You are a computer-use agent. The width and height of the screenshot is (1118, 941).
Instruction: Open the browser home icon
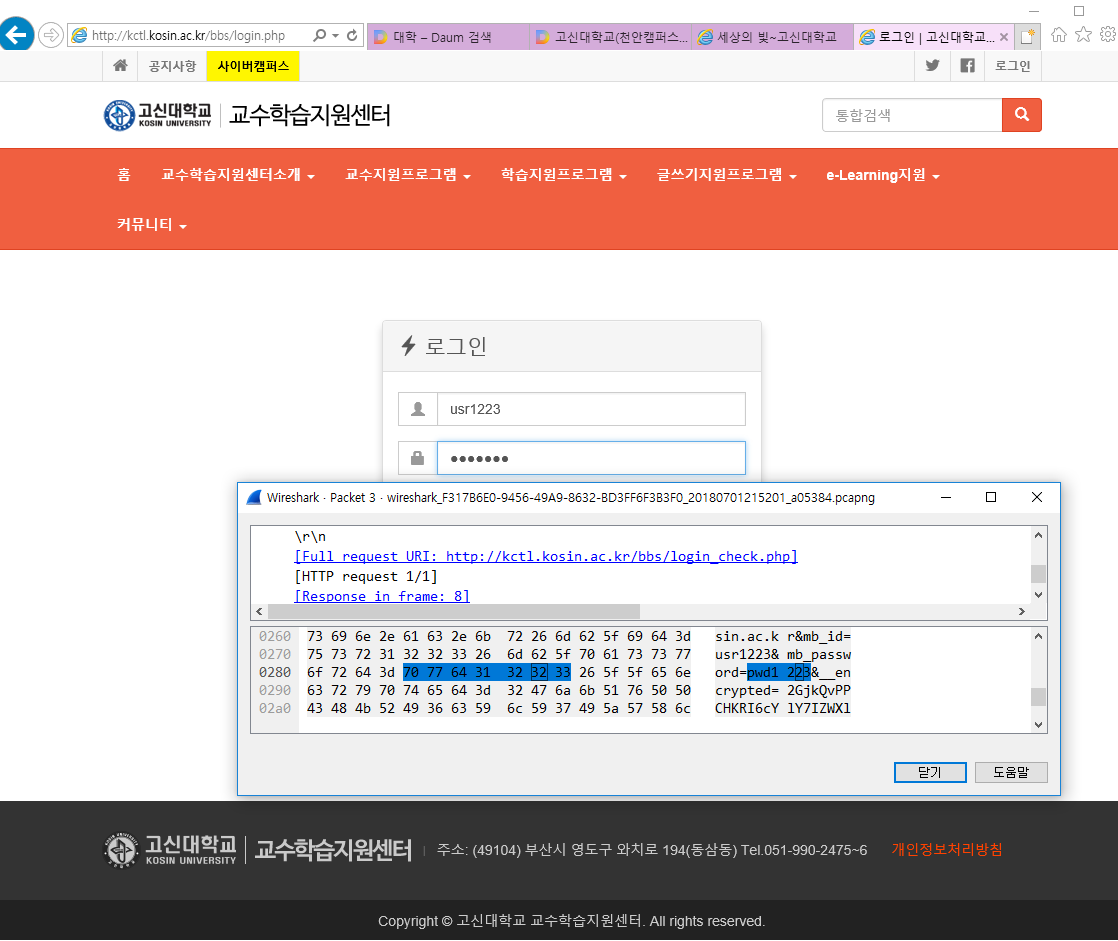pyautogui.click(x=1059, y=34)
